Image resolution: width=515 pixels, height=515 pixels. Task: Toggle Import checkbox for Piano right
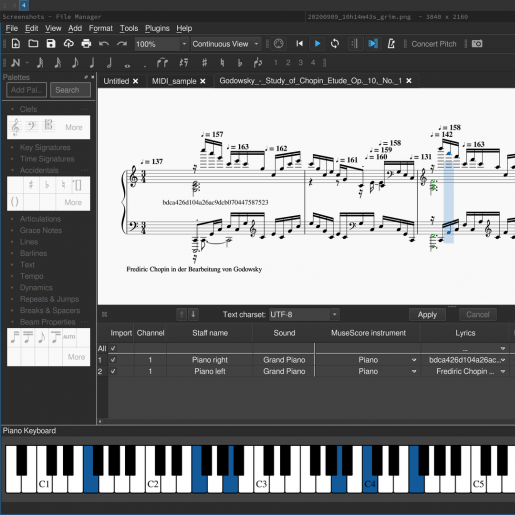click(x=113, y=360)
